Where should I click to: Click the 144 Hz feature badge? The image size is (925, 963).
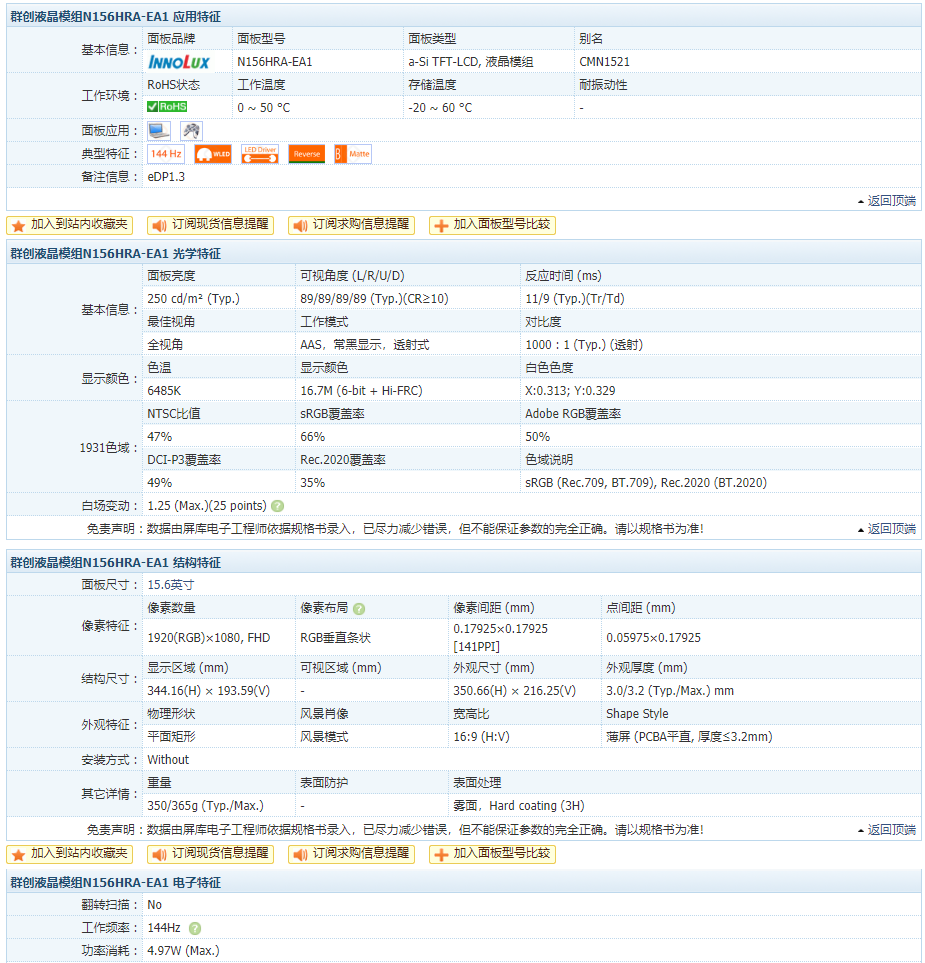click(x=166, y=154)
